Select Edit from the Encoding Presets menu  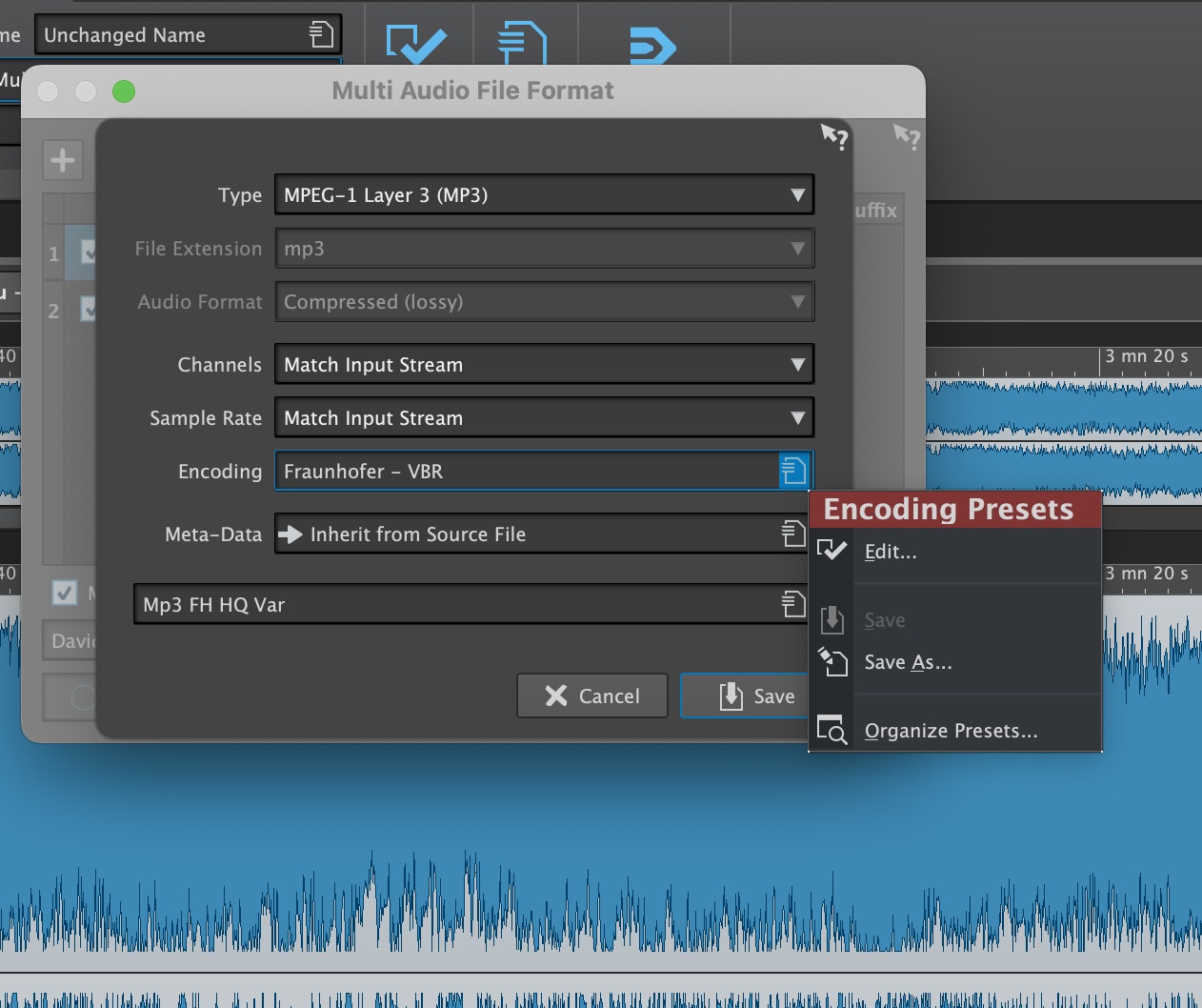pyautogui.click(x=890, y=552)
